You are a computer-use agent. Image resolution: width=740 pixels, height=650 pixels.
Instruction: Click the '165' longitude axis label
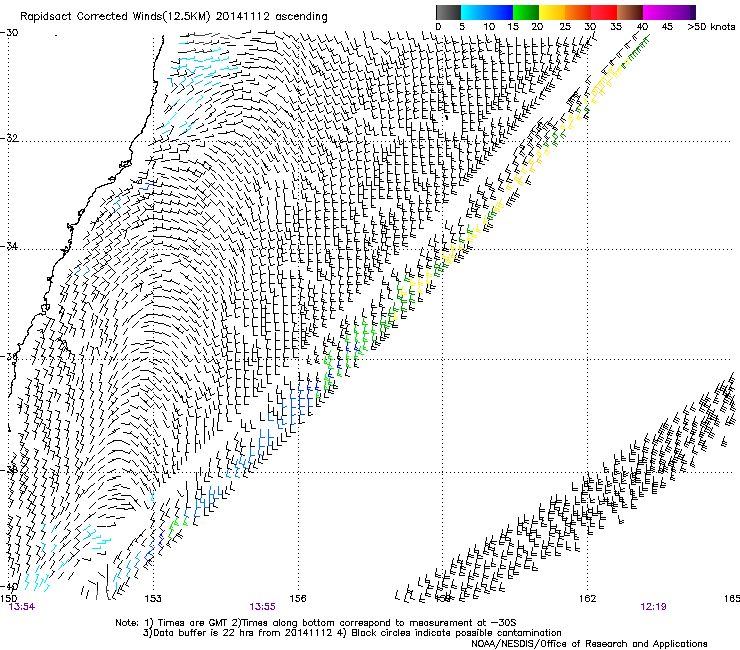pyautogui.click(x=732, y=599)
